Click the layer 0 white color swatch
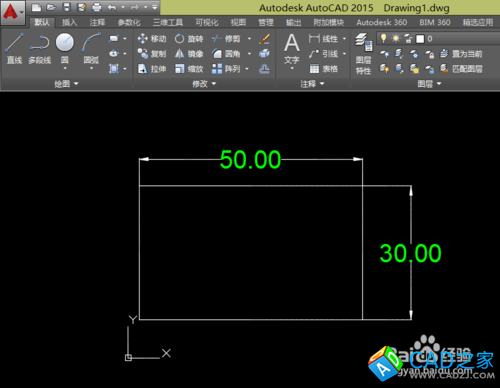The image size is (500, 388). (x=420, y=39)
